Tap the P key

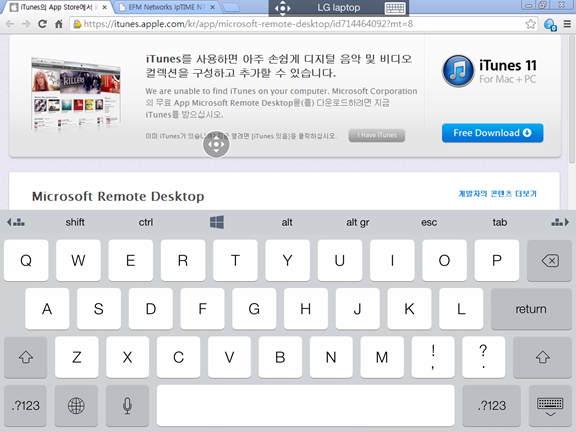(497, 260)
